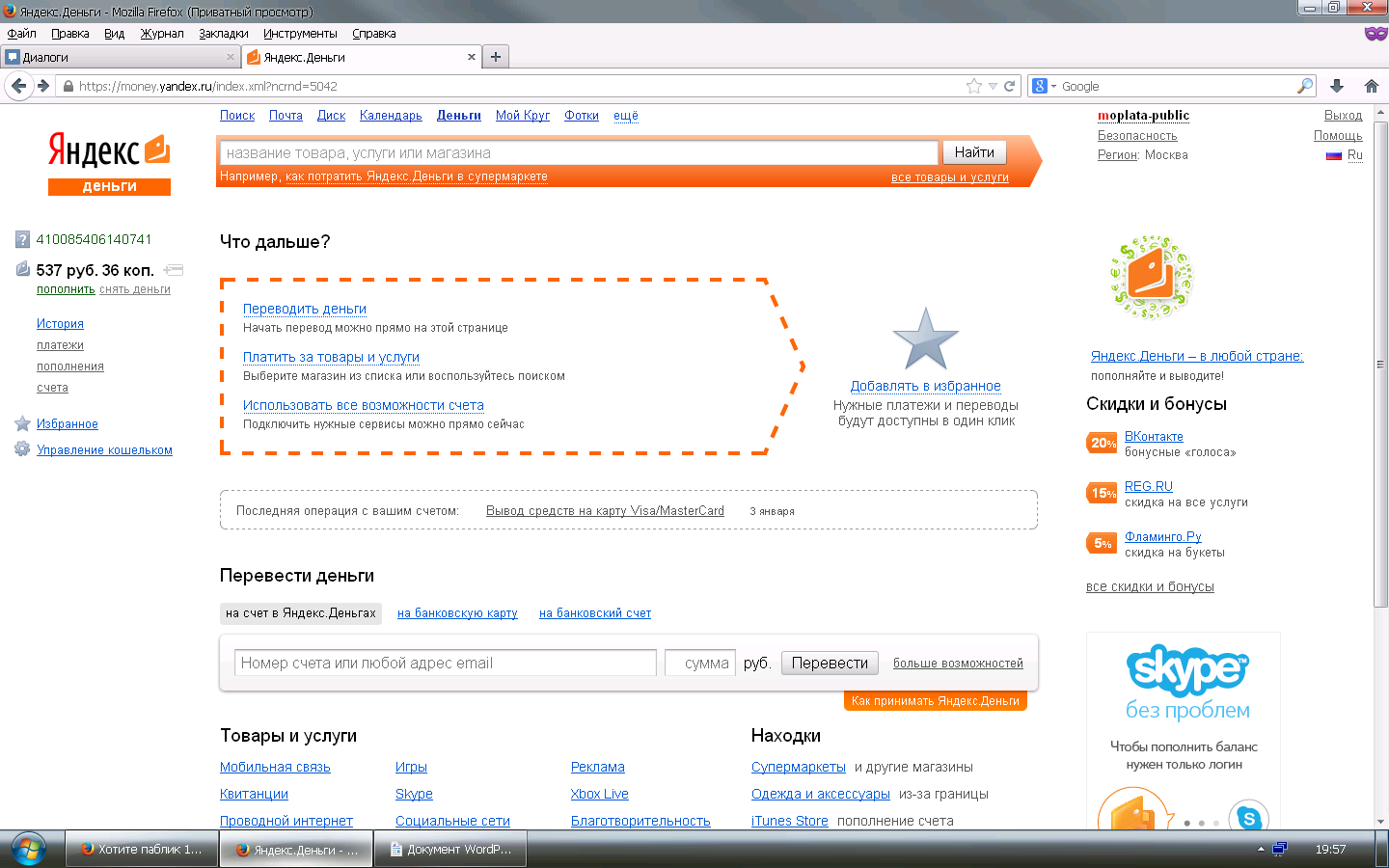Click the gear icon for Управление кошельком

pyautogui.click(x=22, y=449)
